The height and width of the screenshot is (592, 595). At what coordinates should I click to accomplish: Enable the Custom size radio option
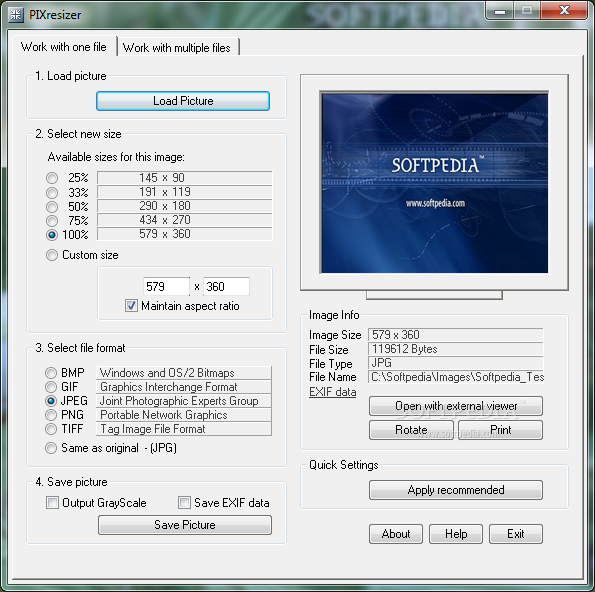pyautogui.click(x=52, y=255)
